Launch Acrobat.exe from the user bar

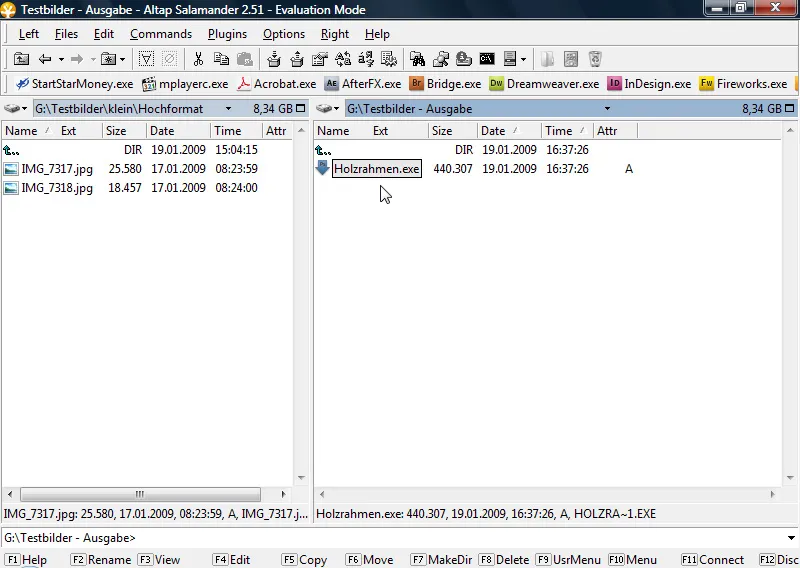[x=277, y=84]
